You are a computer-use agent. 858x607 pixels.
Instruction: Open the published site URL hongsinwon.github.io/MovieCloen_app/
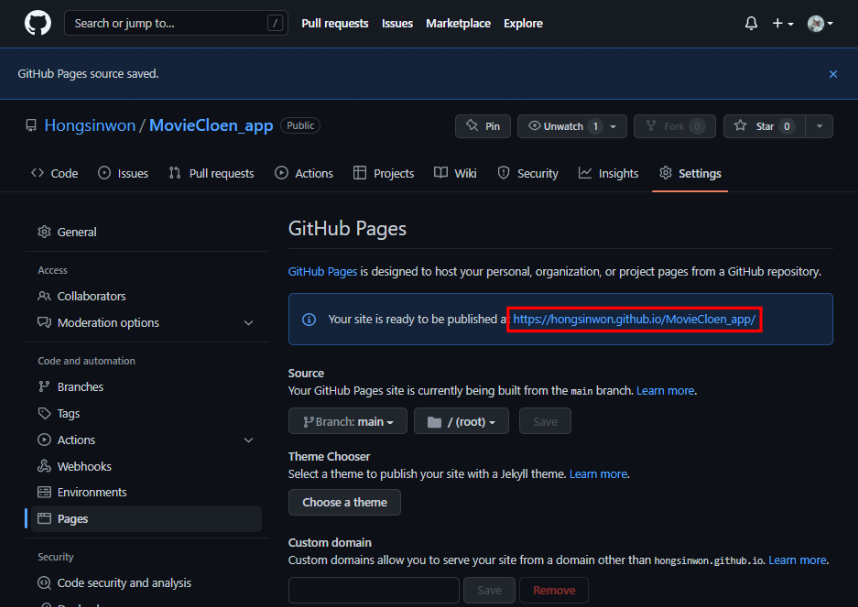634,319
